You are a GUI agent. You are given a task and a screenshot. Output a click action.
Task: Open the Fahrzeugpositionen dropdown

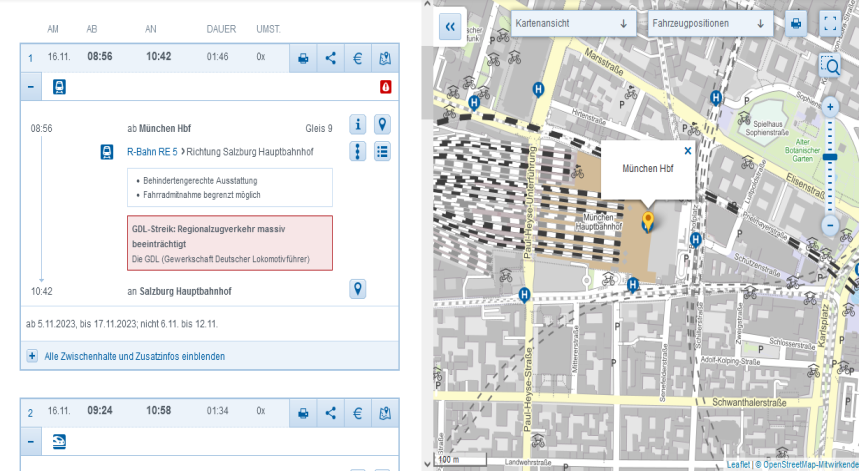point(711,23)
